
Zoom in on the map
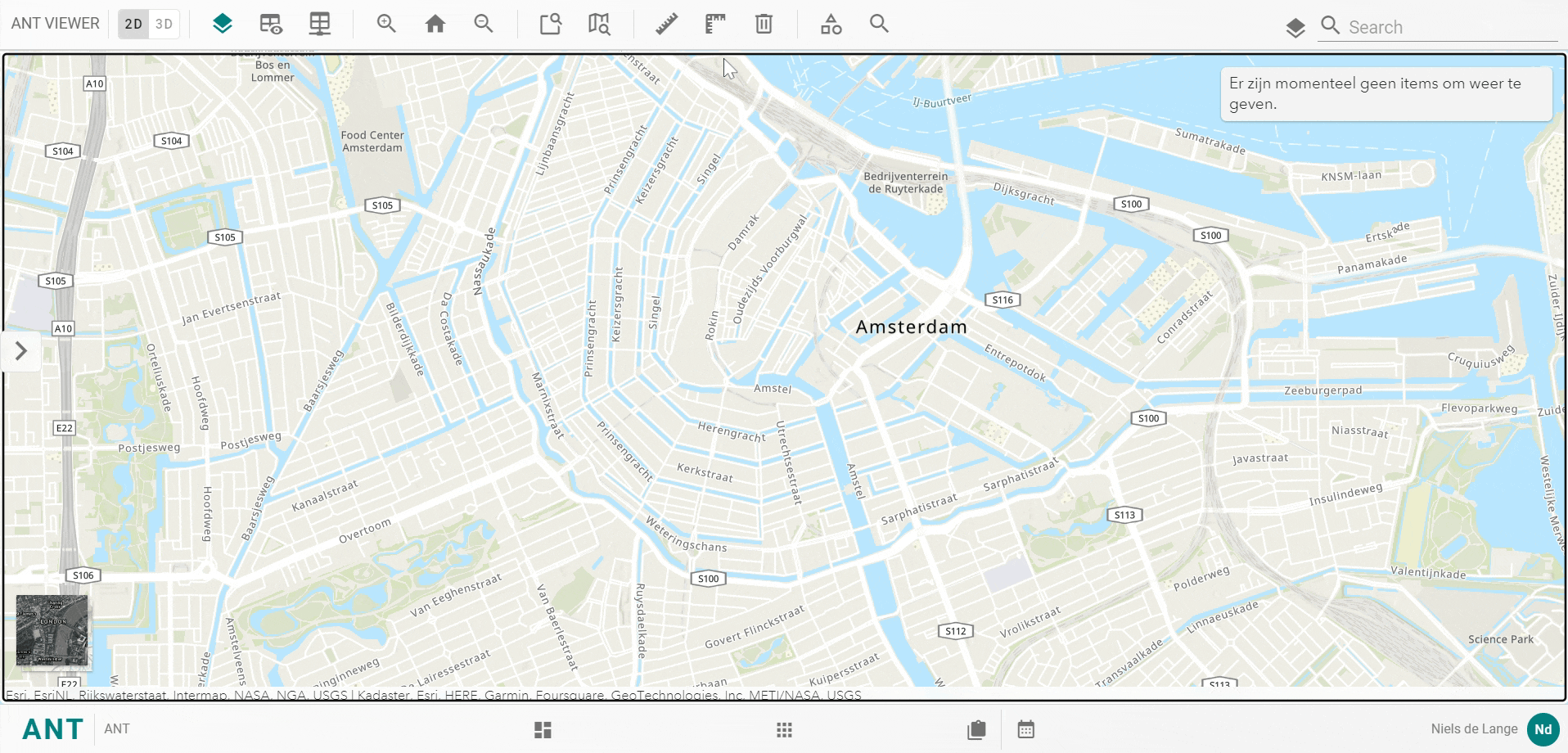[x=386, y=24]
